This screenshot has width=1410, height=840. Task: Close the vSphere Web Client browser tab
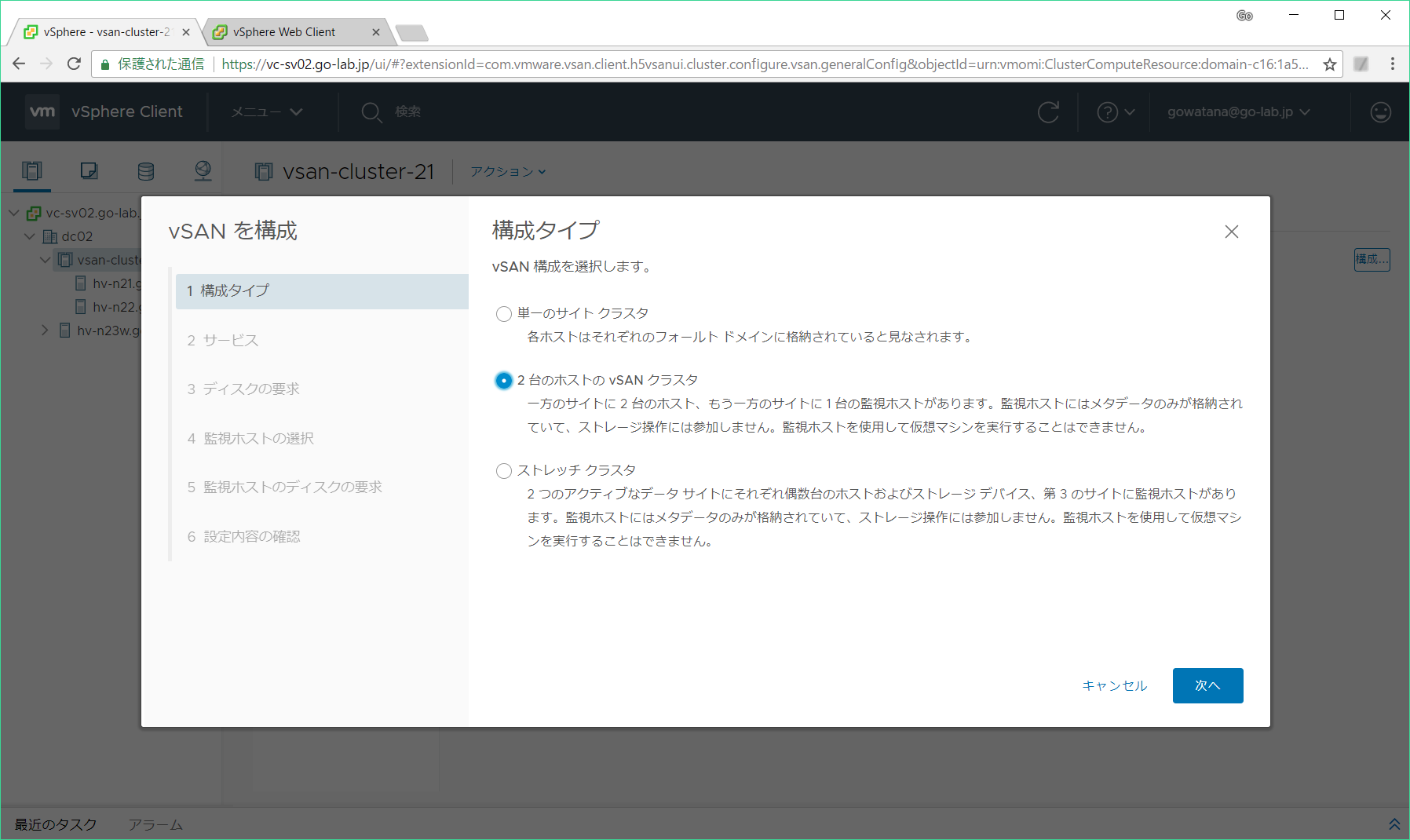[375, 32]
